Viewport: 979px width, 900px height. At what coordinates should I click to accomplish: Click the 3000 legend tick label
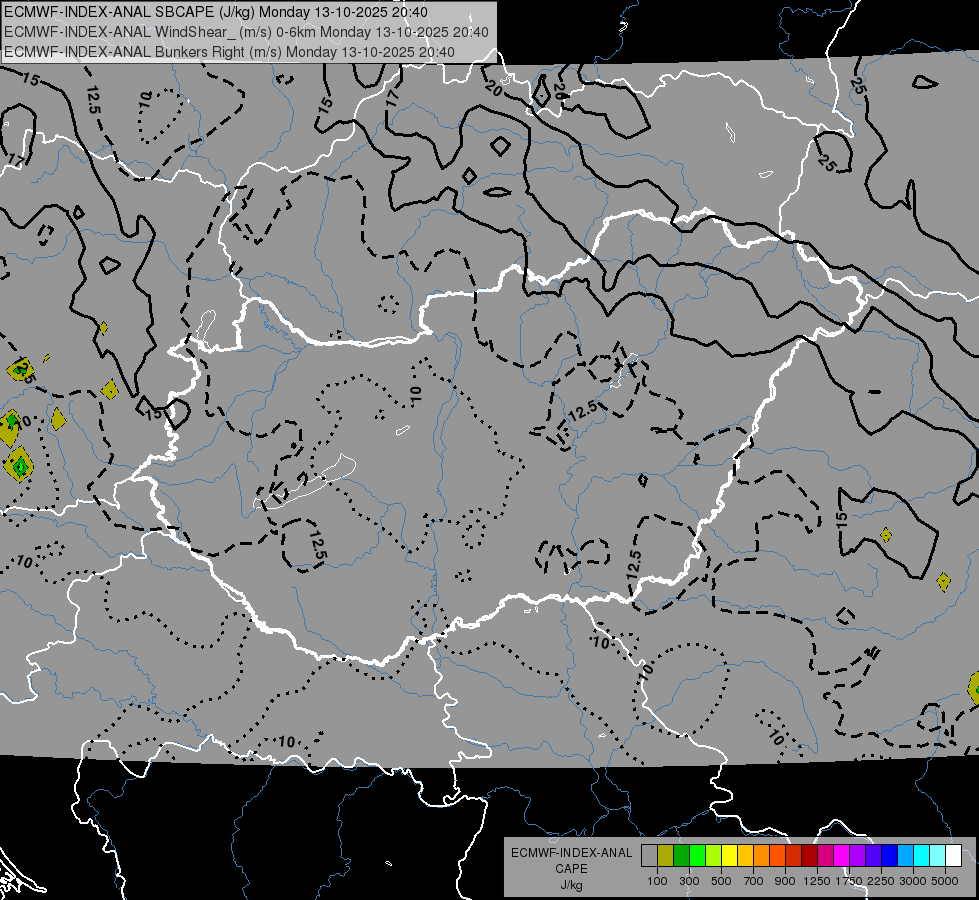(913, 881)
